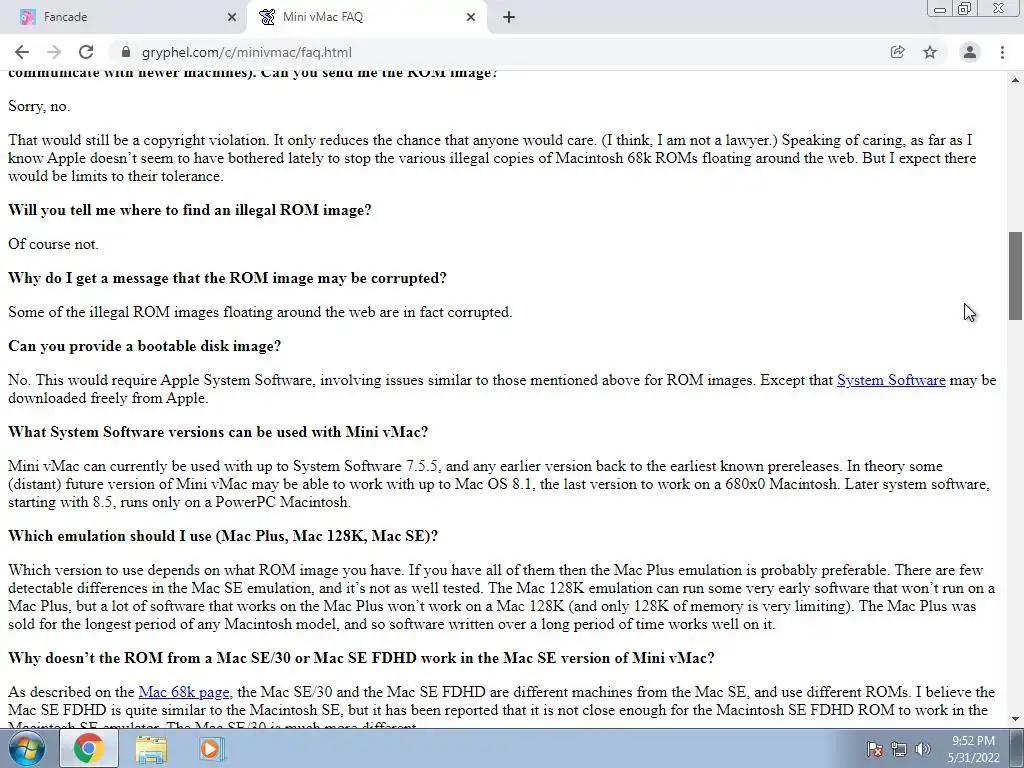This screenshot has height=768, width=1024.
Task: Share this page icon in address bar
Action: 897,52
